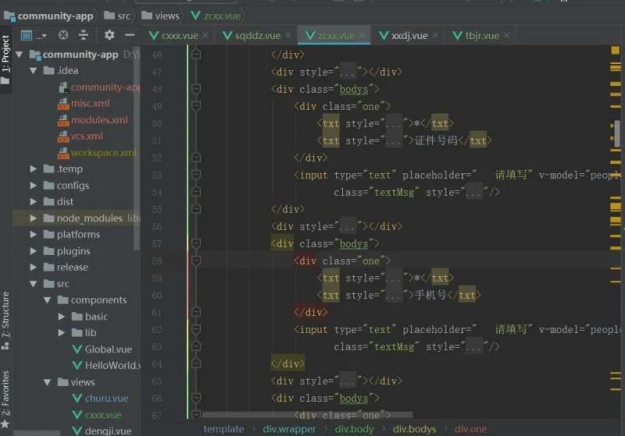Click the views breadcrumb in navigation bar

pyautogui.click(x=165, y=16)
